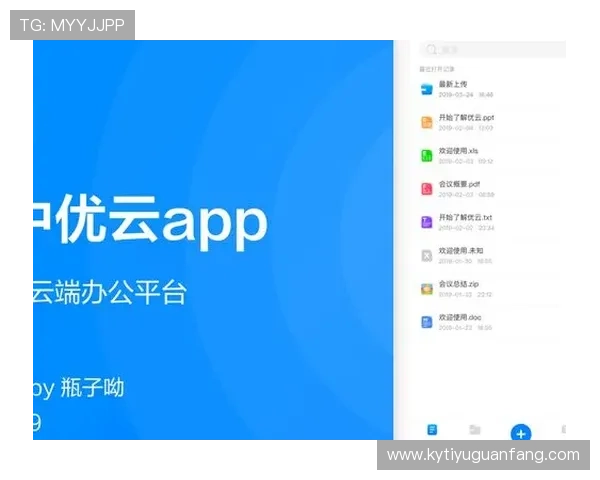Open file 会议总结.zip
The image size is (600, 480).
click(492, 289)
